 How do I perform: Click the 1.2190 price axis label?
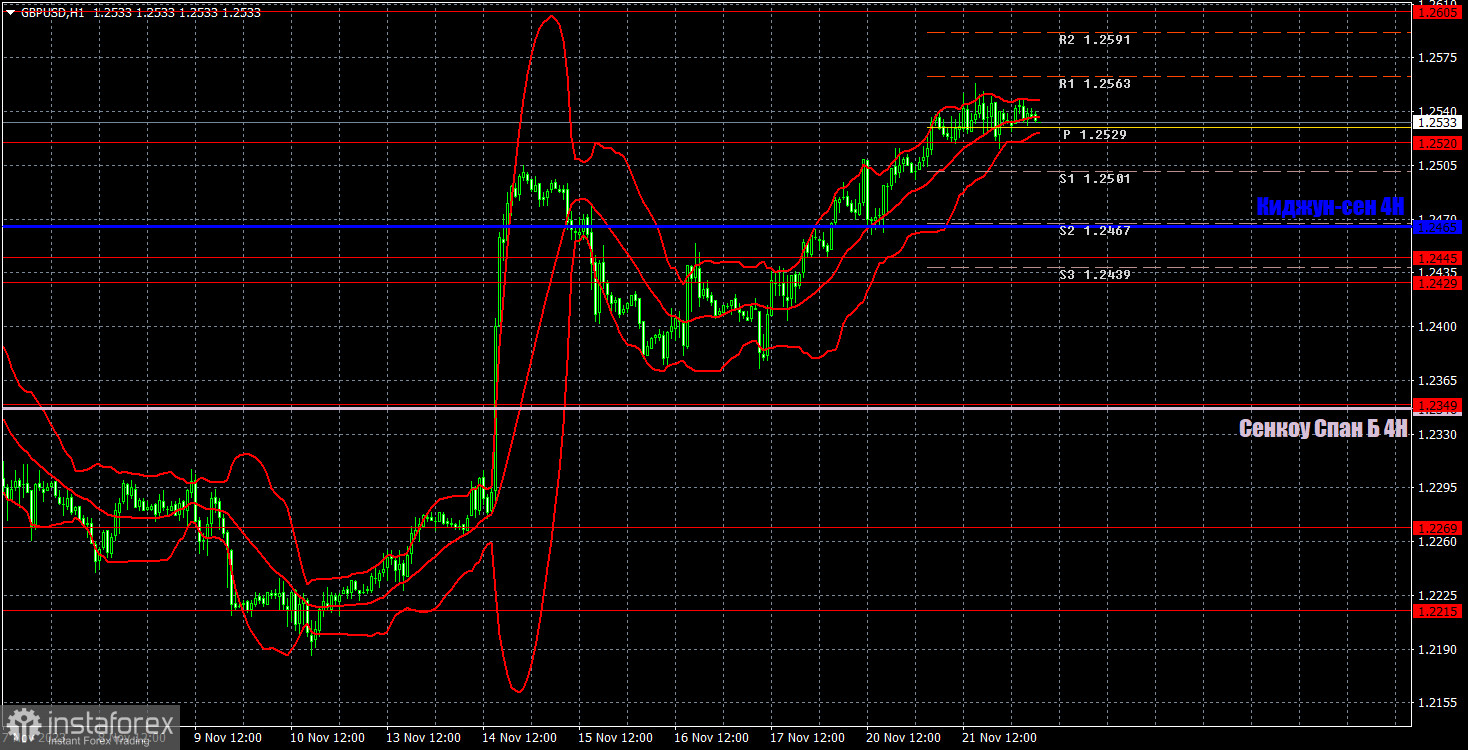tap(1438, 650)
